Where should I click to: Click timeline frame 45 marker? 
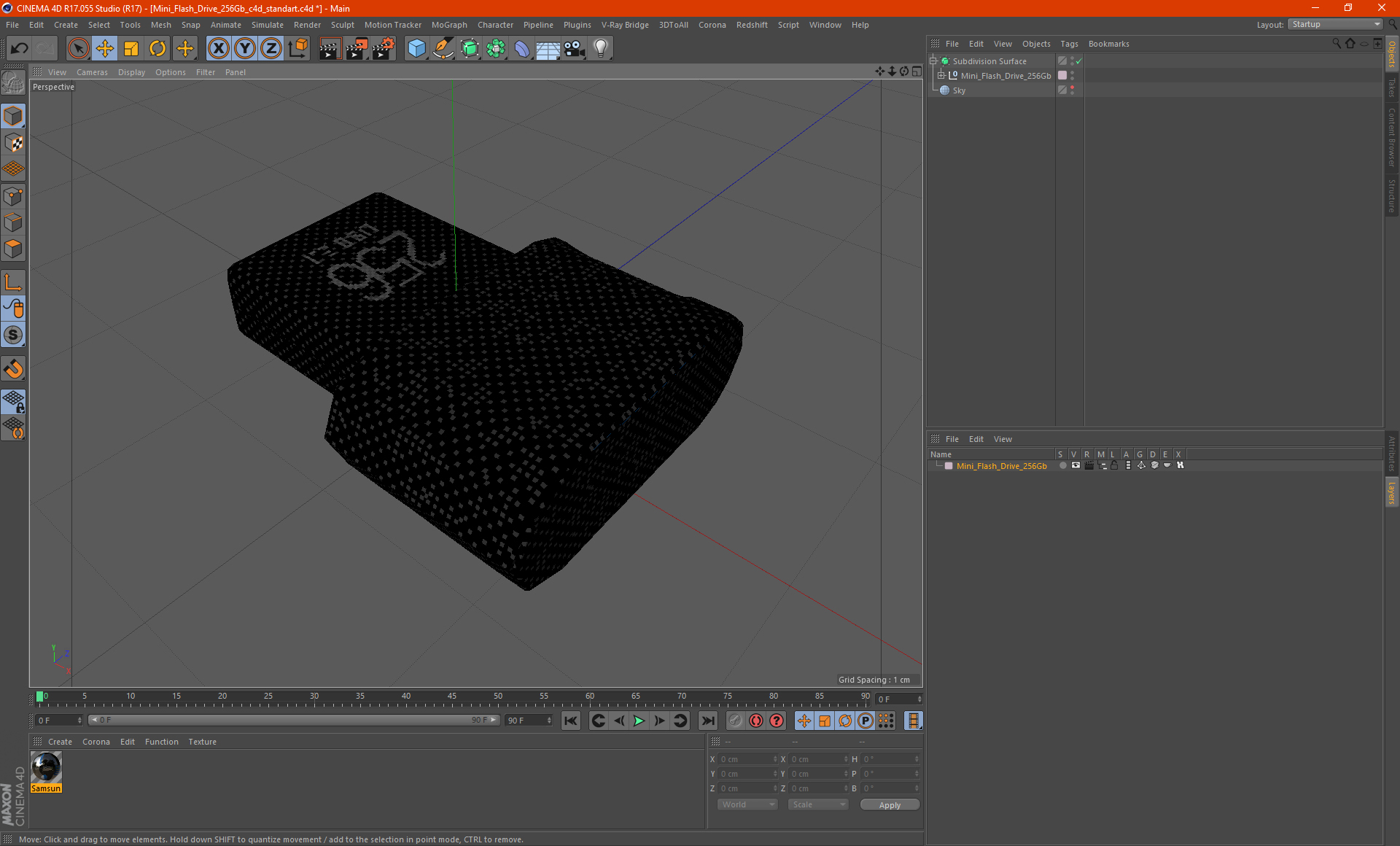tap(452, 696)
